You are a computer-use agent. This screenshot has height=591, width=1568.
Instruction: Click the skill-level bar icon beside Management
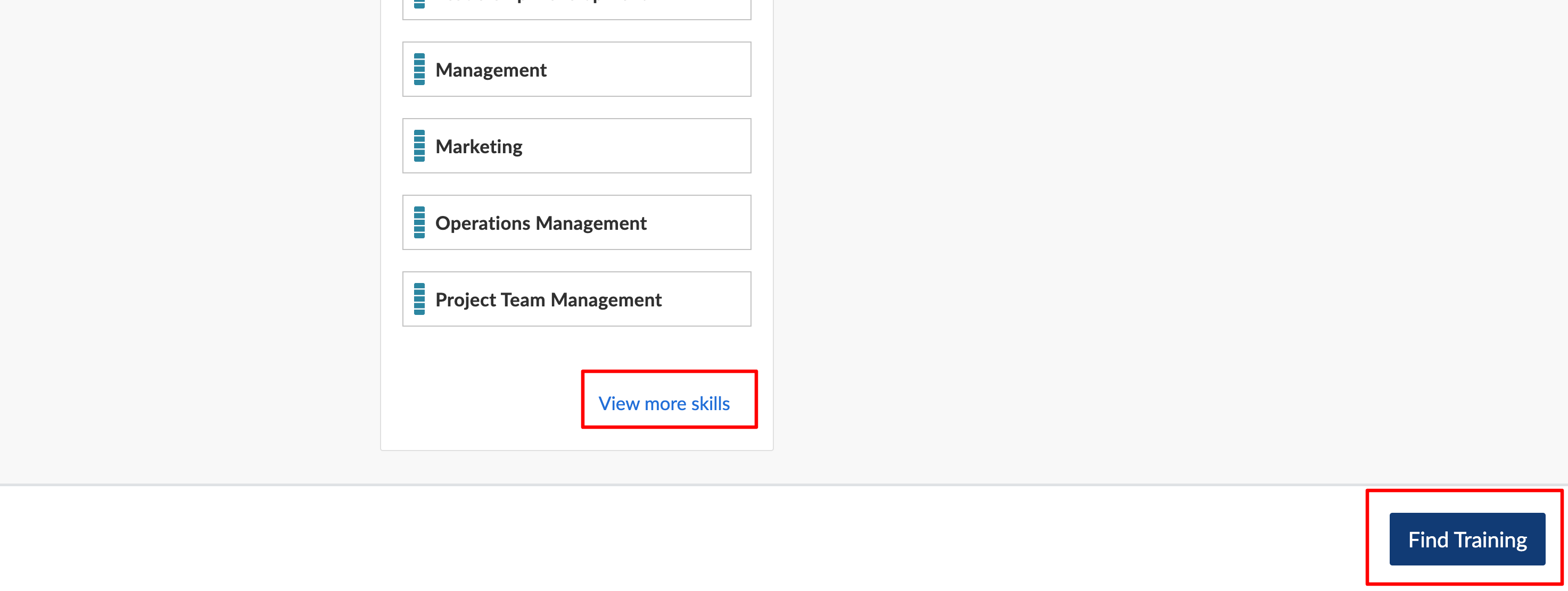click(x=419, y=69)
